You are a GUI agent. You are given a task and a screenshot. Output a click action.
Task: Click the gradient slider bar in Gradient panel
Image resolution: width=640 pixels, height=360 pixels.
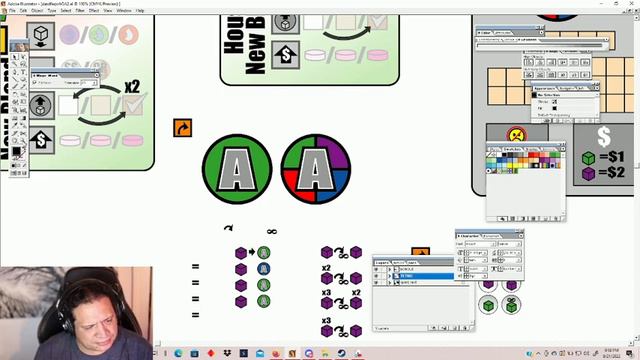tap(540, 45)
